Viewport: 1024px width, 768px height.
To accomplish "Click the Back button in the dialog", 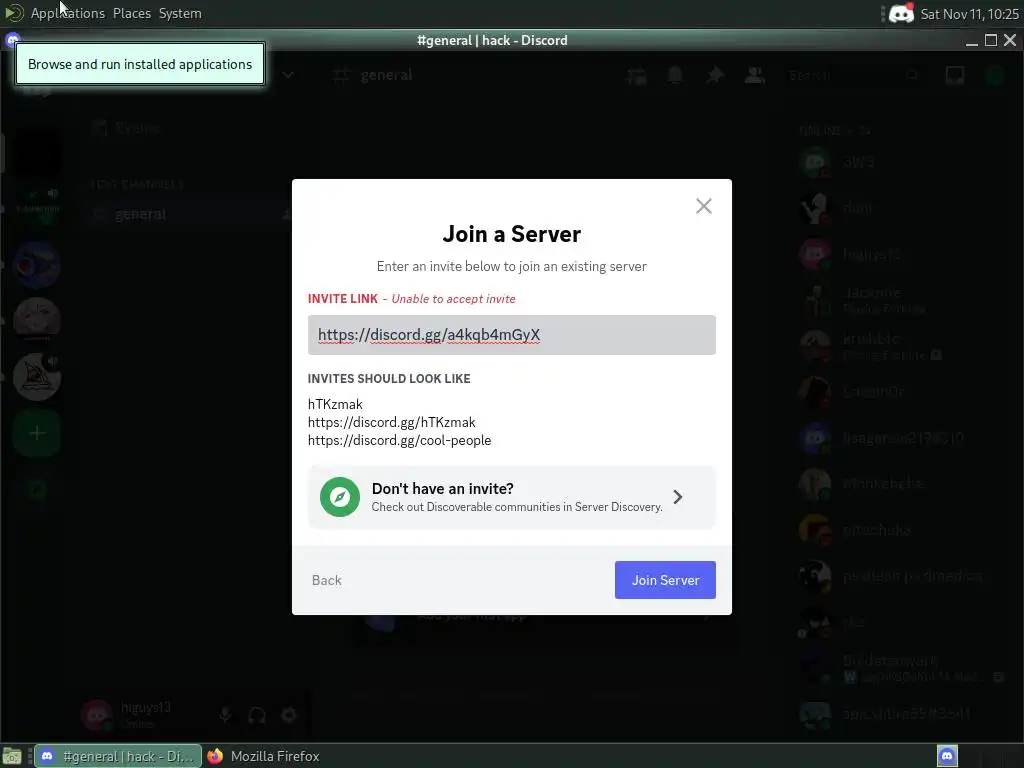I will click(327, 580).
